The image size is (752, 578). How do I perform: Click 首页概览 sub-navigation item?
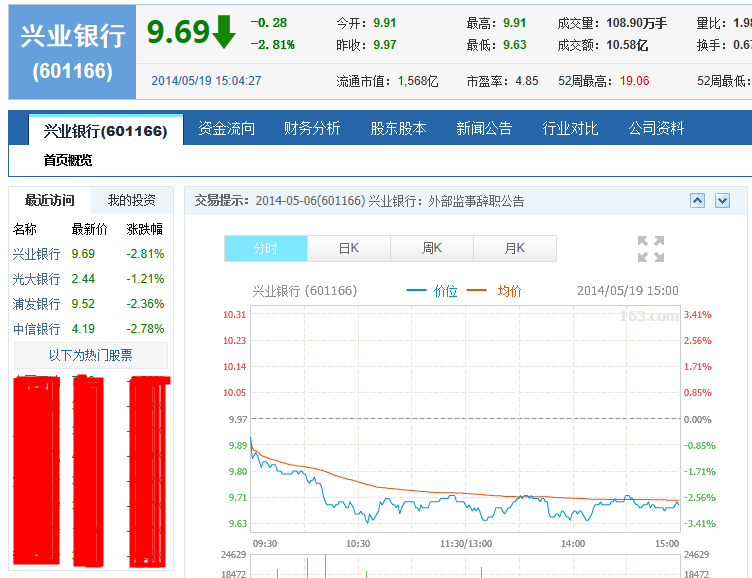tap(68, 160)
